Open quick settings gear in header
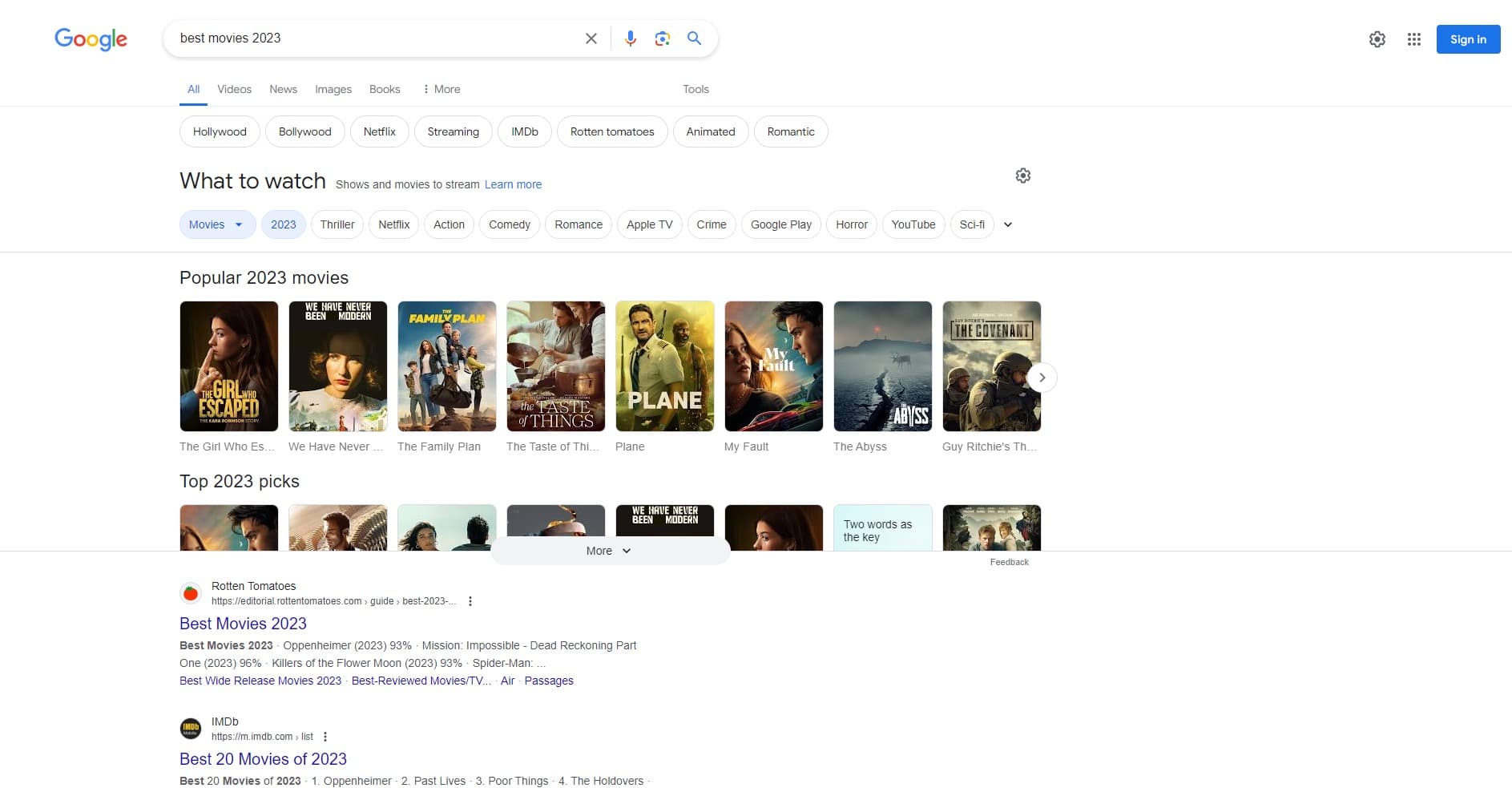 click(1377, 39)
